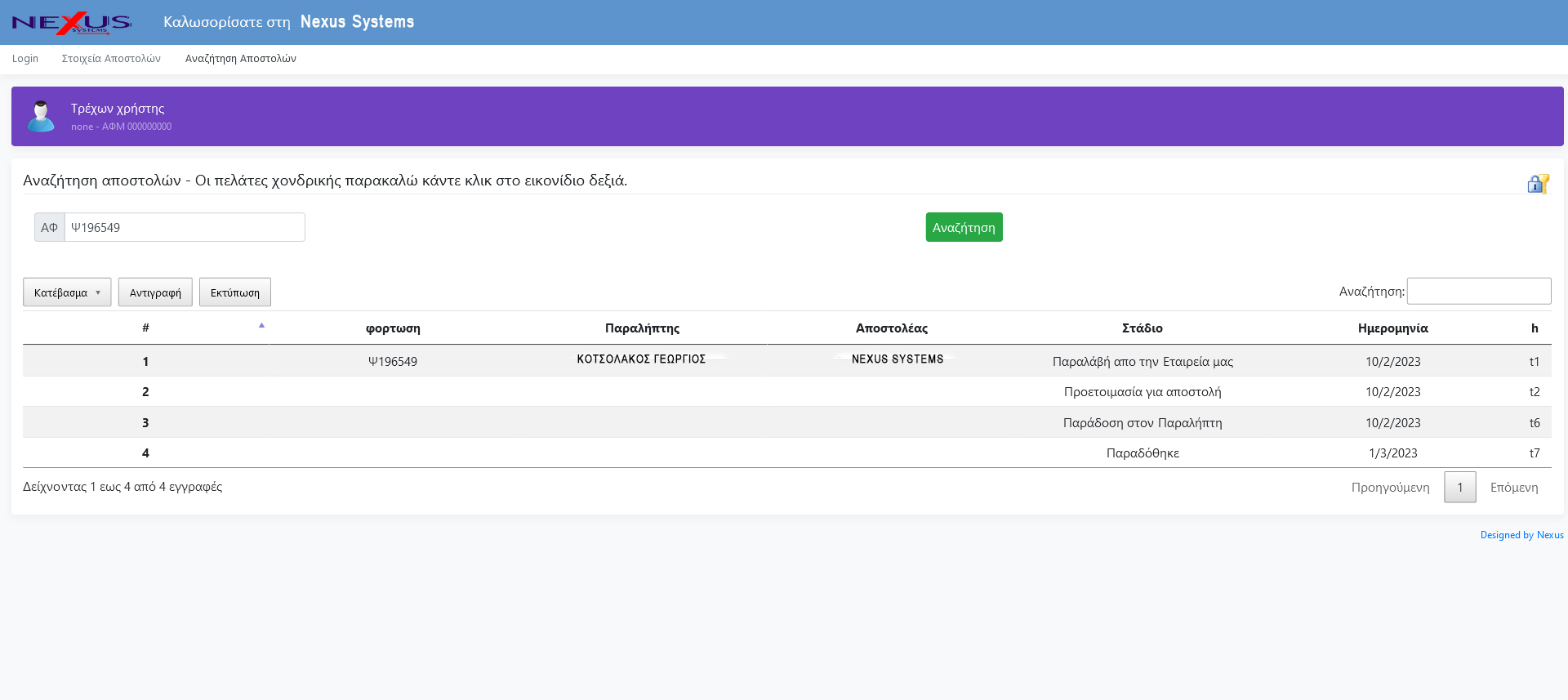Go to Προηγούμενη previous page

tap(1390, 488)
